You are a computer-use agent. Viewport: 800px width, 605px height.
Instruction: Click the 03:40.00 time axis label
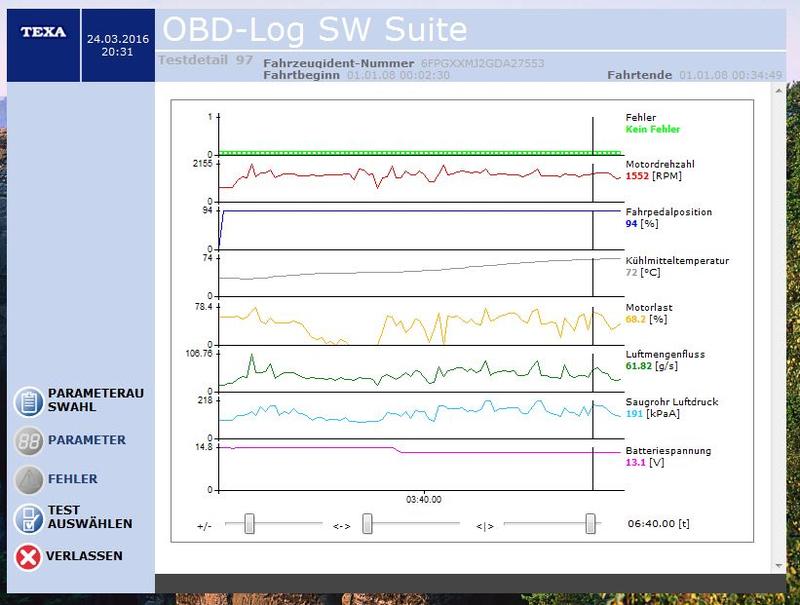pos(423,499)
